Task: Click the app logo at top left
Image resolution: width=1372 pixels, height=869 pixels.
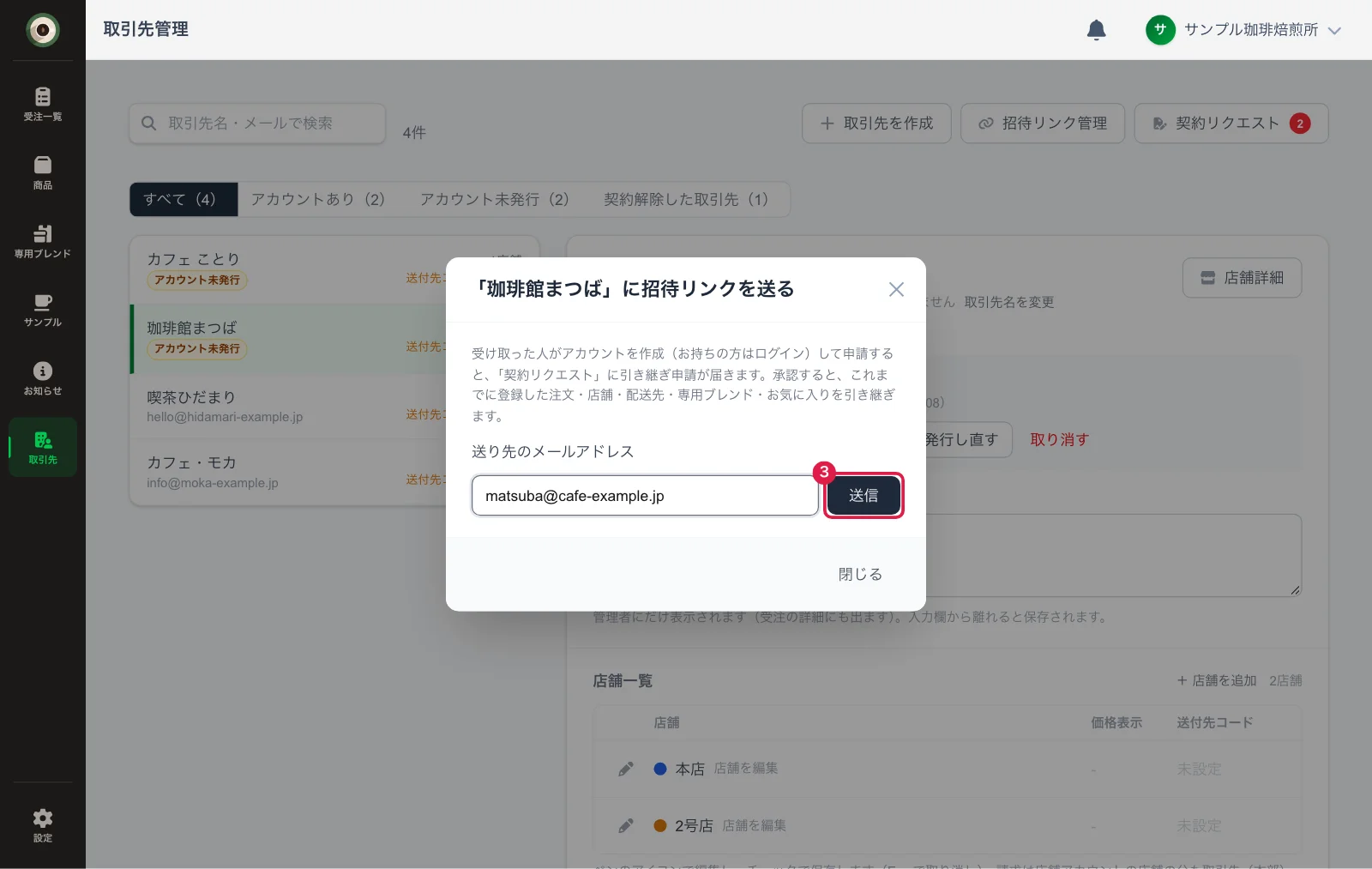Action: [43, 30]
